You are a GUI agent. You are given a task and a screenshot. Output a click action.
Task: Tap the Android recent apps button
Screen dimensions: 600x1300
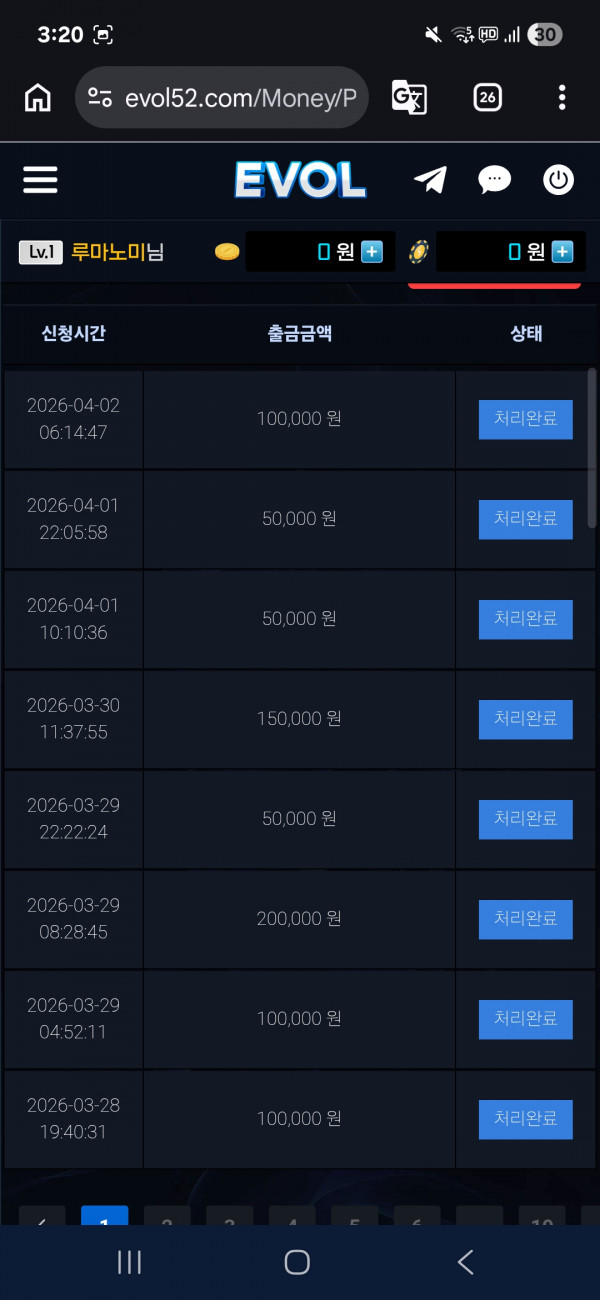click(130, 1262)
